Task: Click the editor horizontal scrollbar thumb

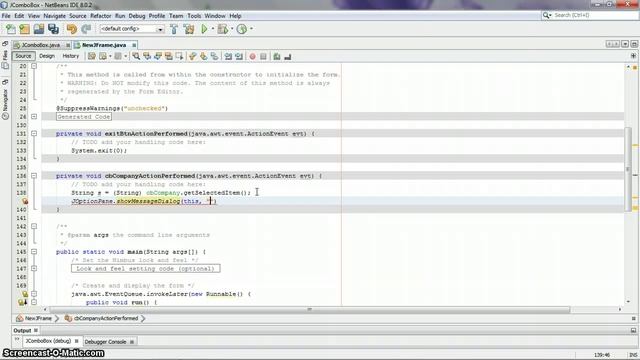Action: coord(309,310)
